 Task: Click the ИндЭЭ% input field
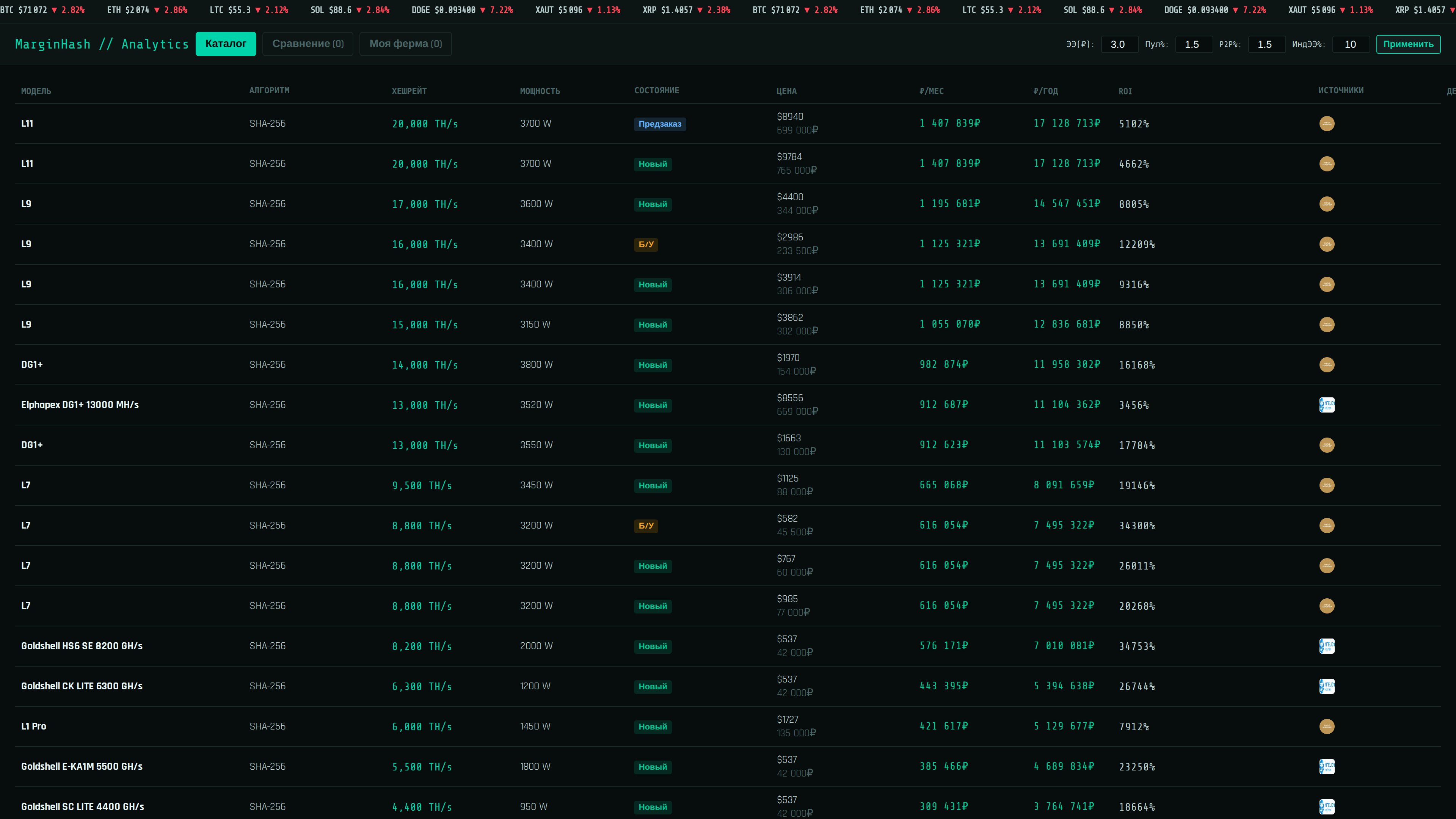click(1350, 44)
